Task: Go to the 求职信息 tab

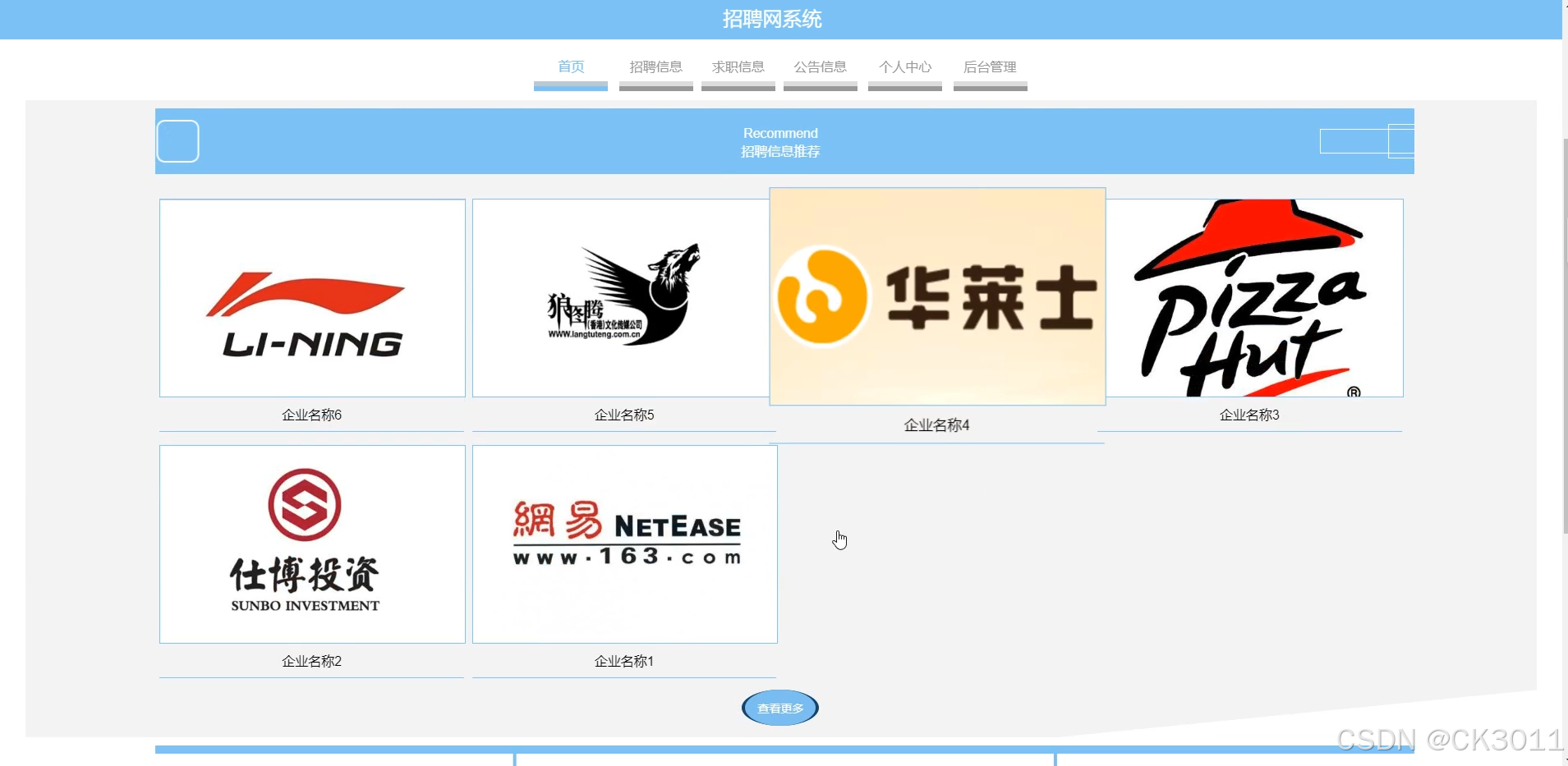Action: tap(738, 67)
